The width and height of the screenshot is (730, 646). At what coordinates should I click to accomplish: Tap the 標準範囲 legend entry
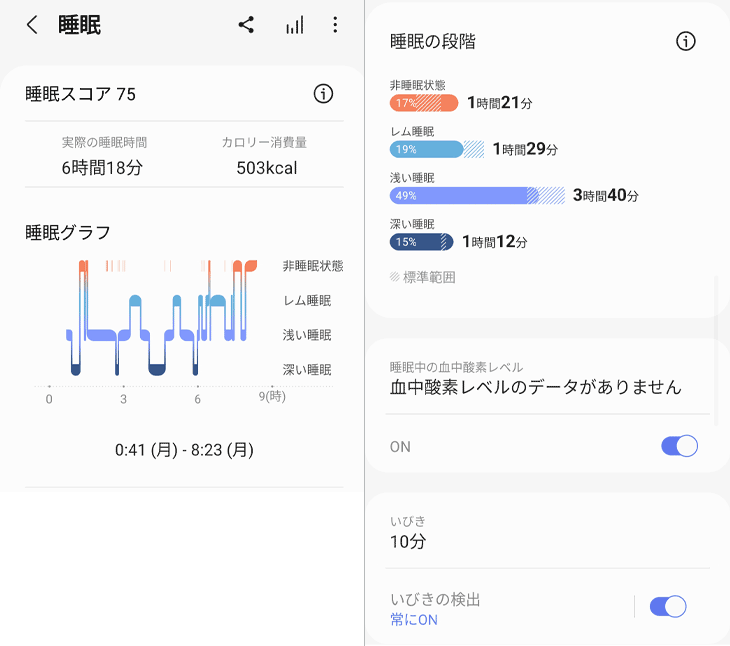coord(423,277)
